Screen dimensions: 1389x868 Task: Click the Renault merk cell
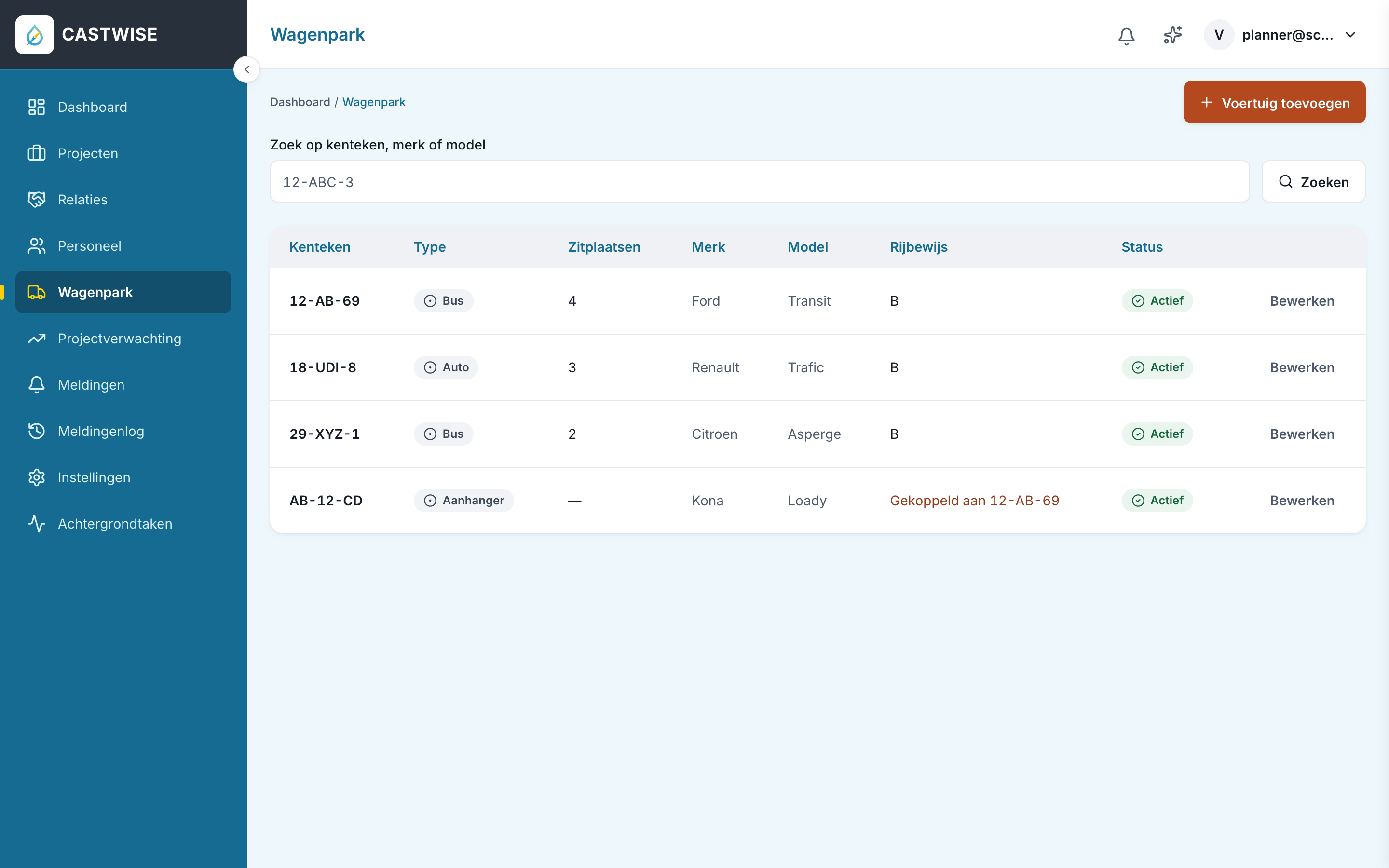[x=715, y=367]
